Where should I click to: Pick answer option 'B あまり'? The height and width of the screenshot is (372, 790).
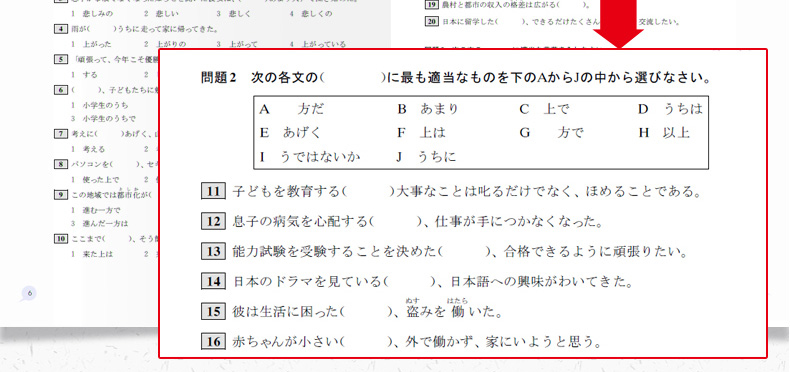click(x=427, y=109)
